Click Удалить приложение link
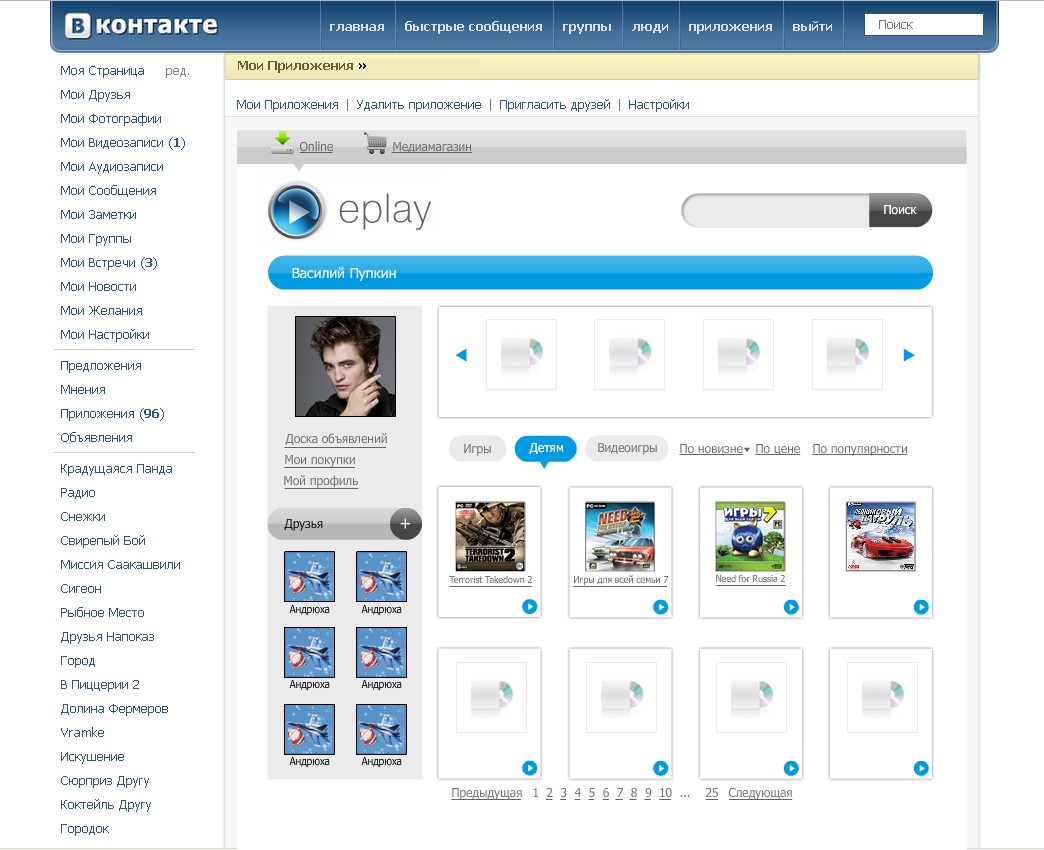 [x=419, y=105]
